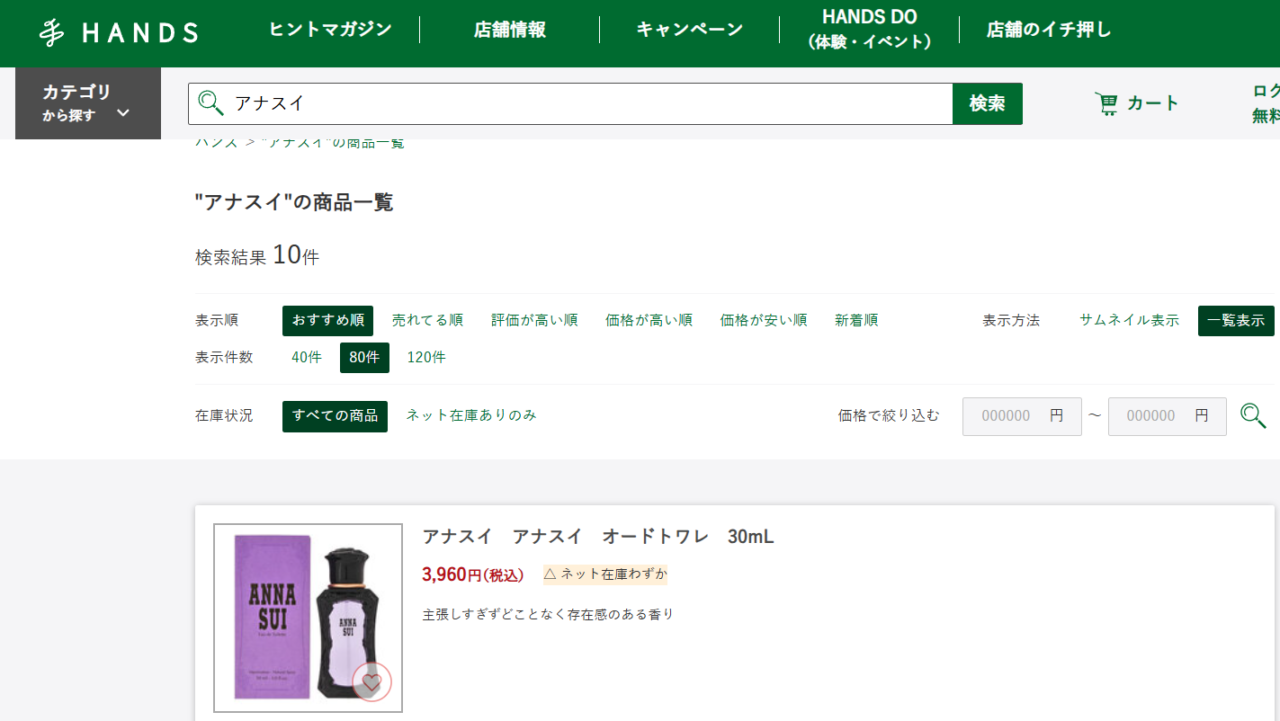Switch to サムネイル表示 view

pos(1129,321)
